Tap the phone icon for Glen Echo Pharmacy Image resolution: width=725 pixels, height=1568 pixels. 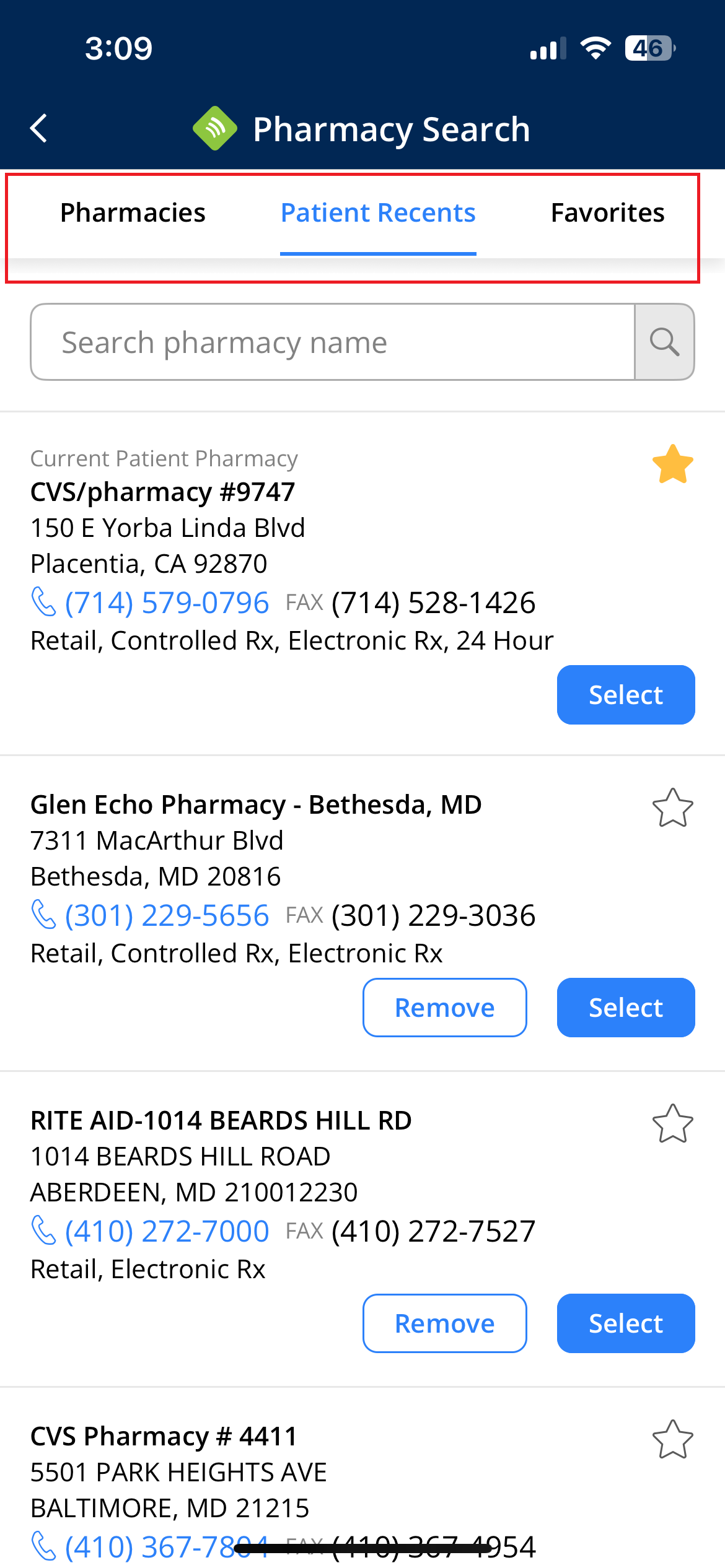click(43, 915)
